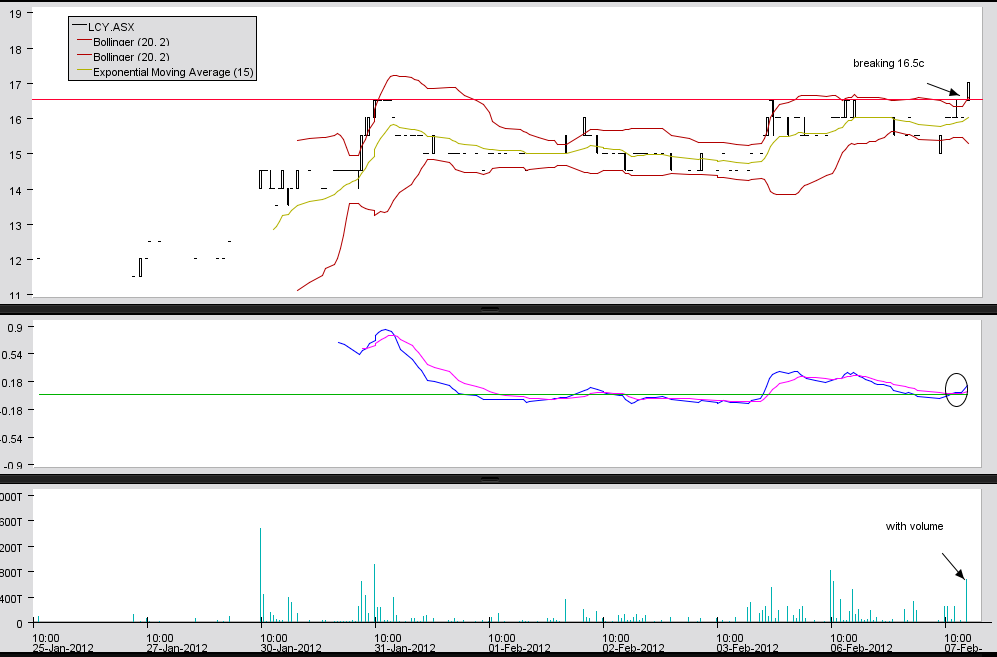This screenshot has width=997, height=657.
Task: Click the 400T label on volume axis
Action: tap(20, 598)
